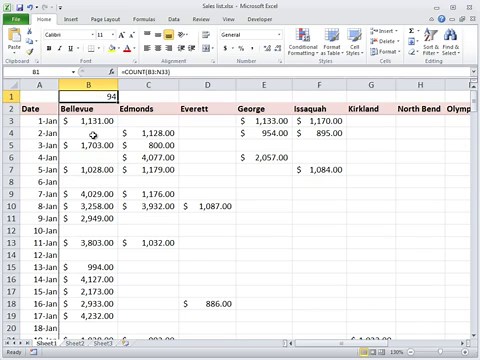This screenshot has width=480, height=360.
Task: Click the Orientation icon
Action: [181, 35]
